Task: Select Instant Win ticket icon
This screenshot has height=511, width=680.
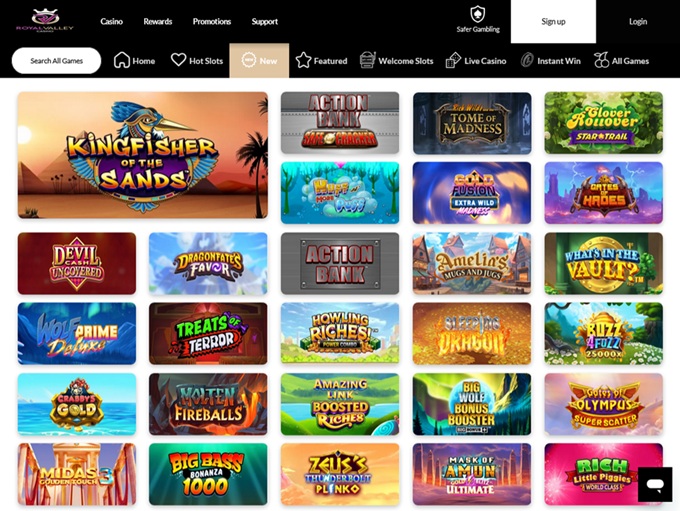Action: pos(526,60)
